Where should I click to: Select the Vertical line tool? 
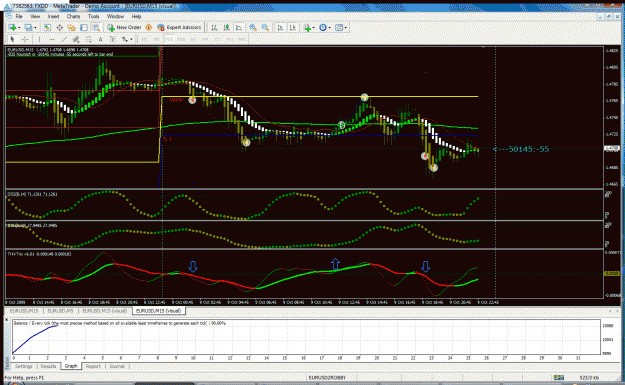(39, 39)
